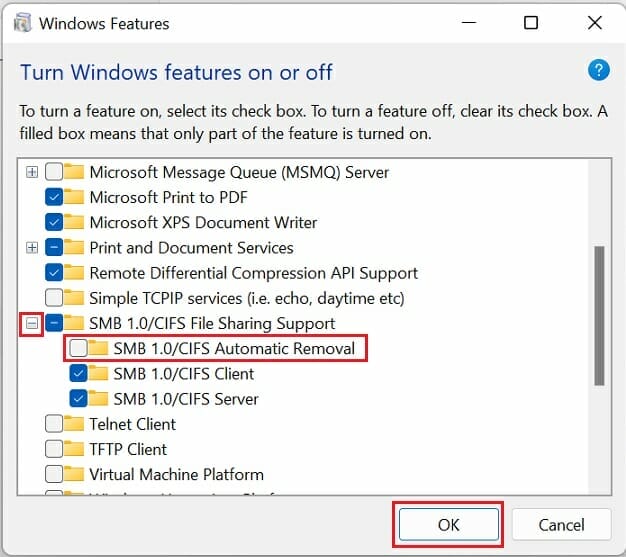Click the folder icon for TFTP Client
The height and width of the screenshot is (557, 626).
click(74, 449)
